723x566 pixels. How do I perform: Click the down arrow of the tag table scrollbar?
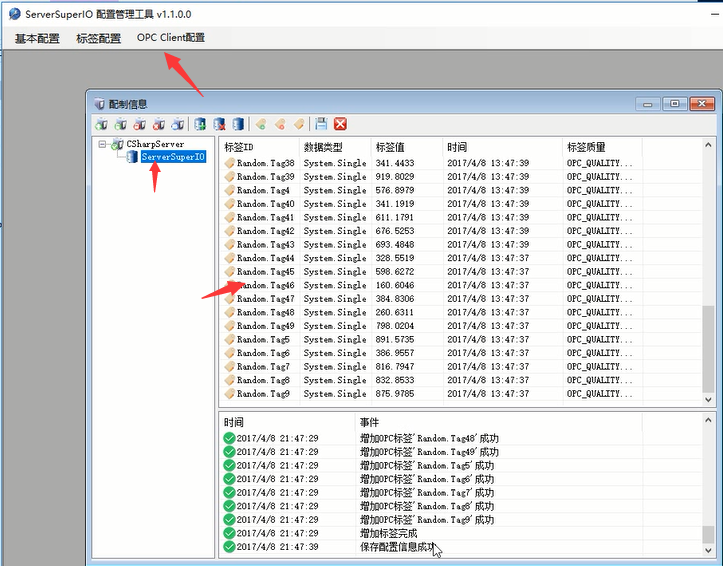click(x=708, y=400)
